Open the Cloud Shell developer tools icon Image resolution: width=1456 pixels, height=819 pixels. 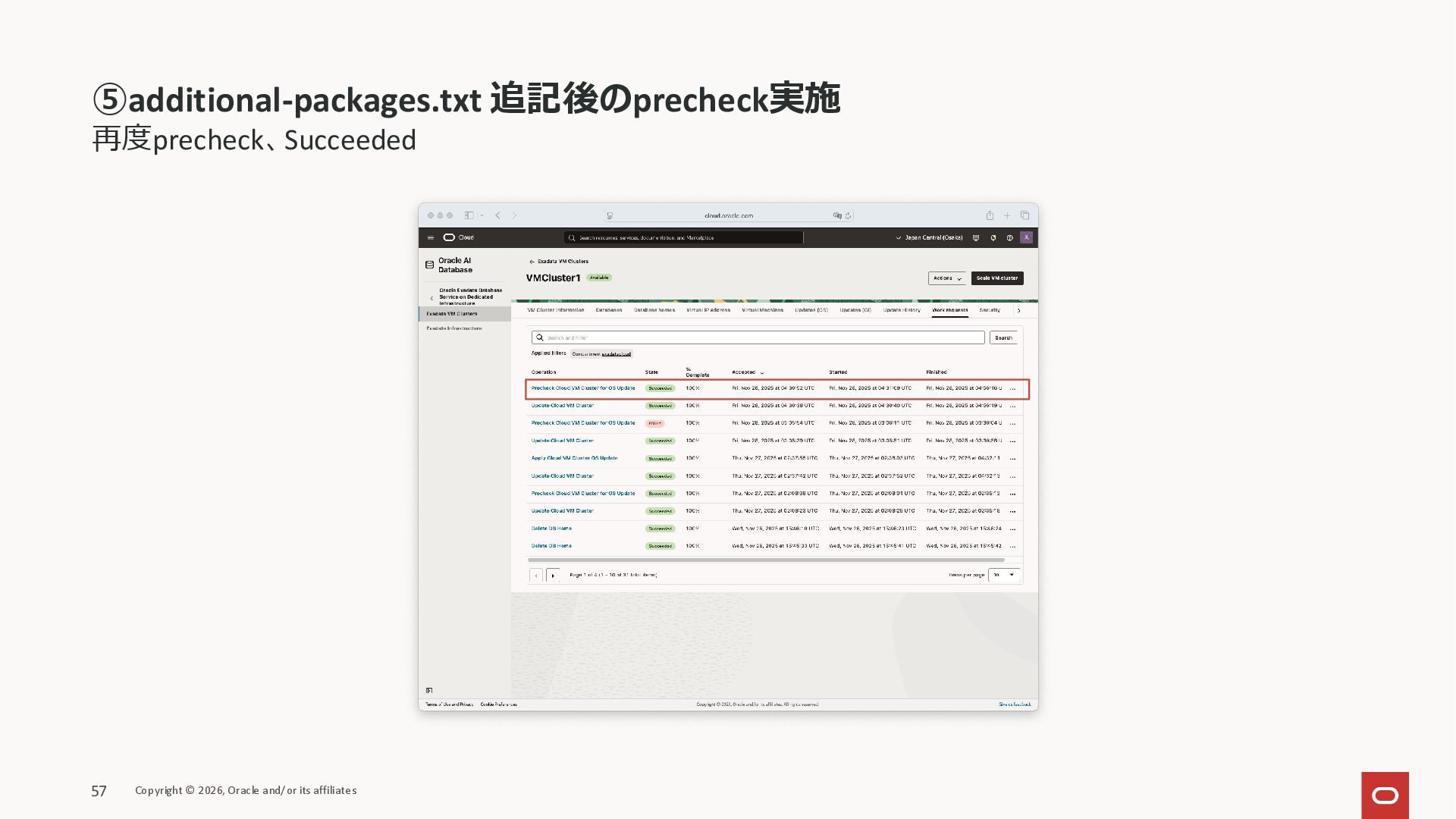[976, 237]
